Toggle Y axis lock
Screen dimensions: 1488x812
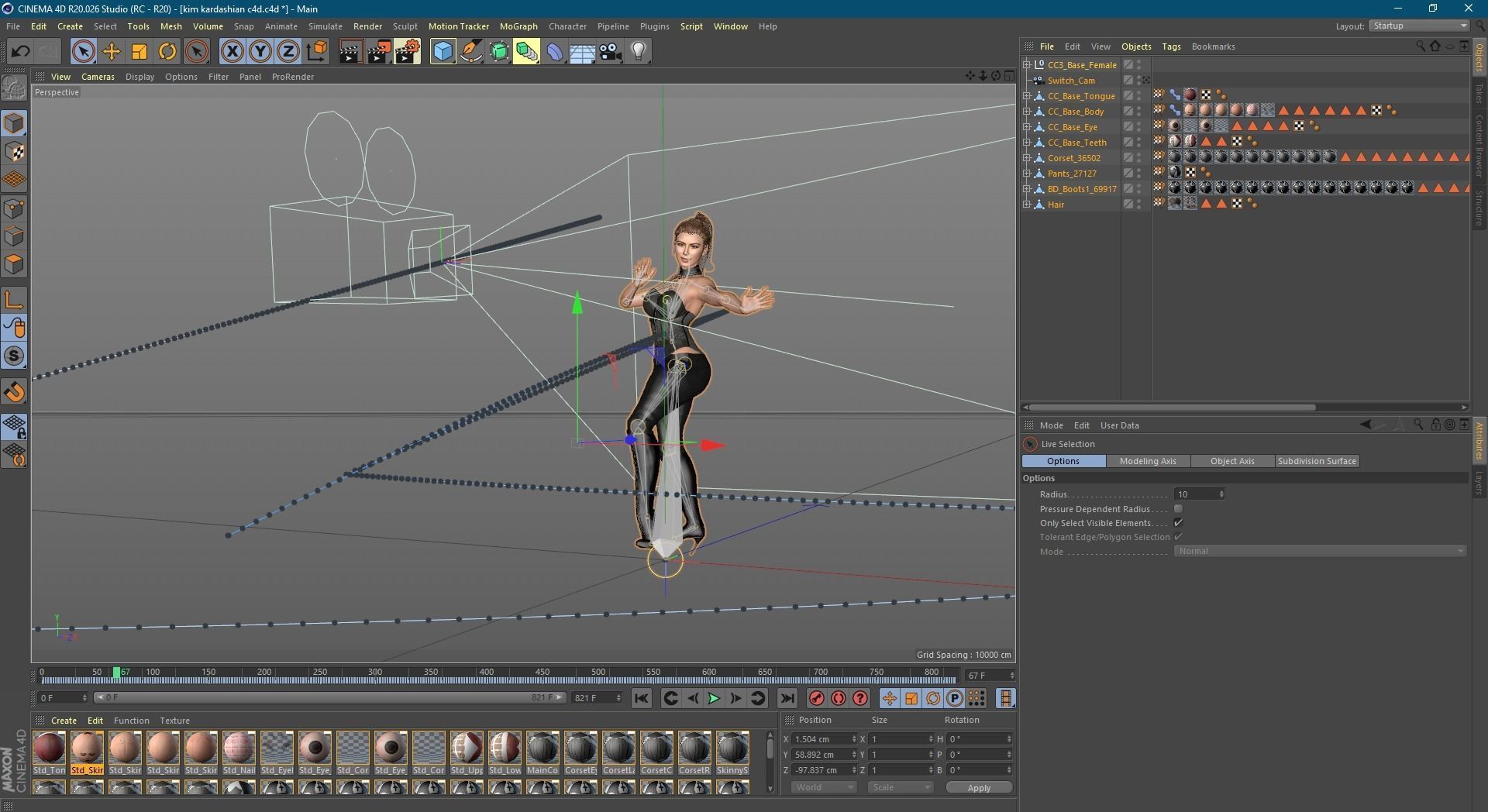point(260,52)
